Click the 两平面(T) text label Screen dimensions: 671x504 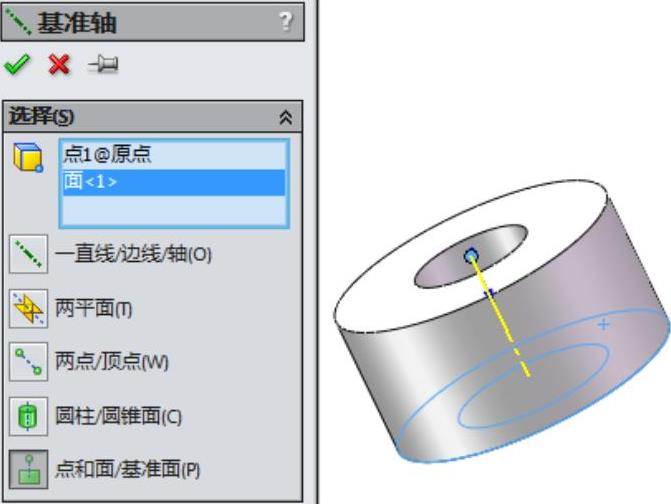pyautogui.click(x=94, y=308)
